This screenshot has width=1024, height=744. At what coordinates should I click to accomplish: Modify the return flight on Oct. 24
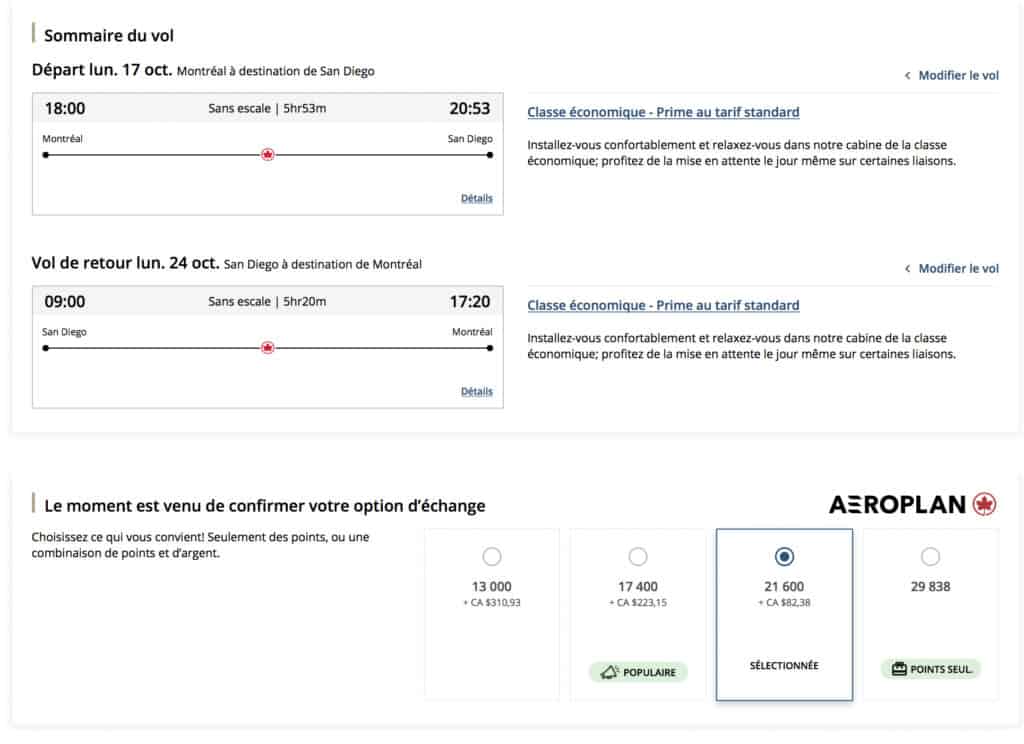(958, 269)
